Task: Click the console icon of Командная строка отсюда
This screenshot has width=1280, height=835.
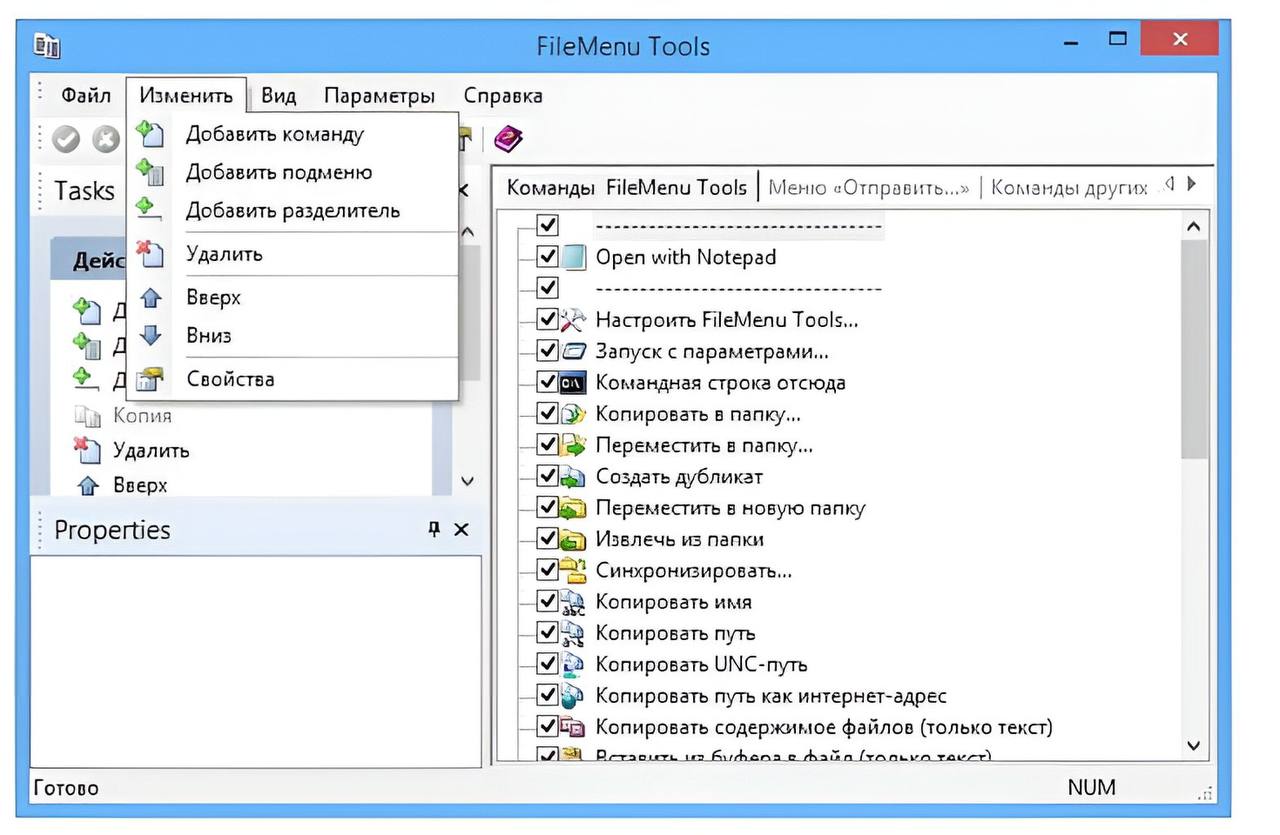Action: 573,383
